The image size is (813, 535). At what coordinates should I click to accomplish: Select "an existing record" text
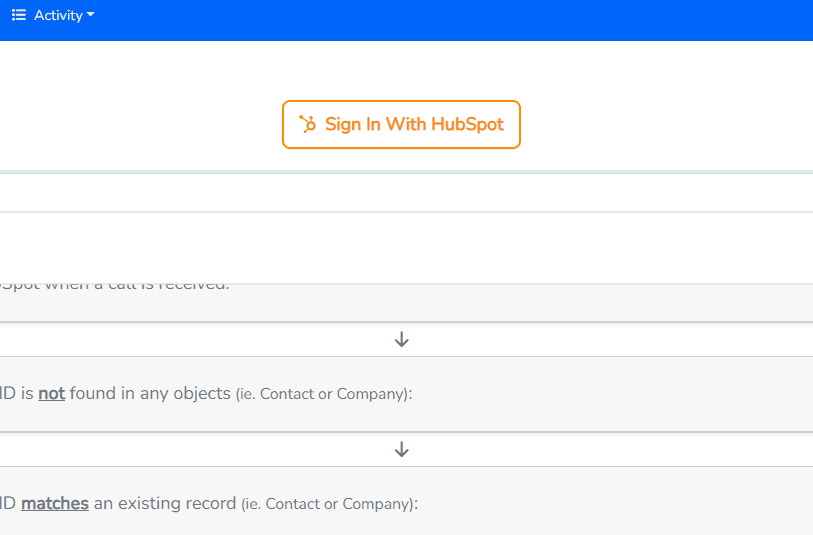[x=165, y=503]
